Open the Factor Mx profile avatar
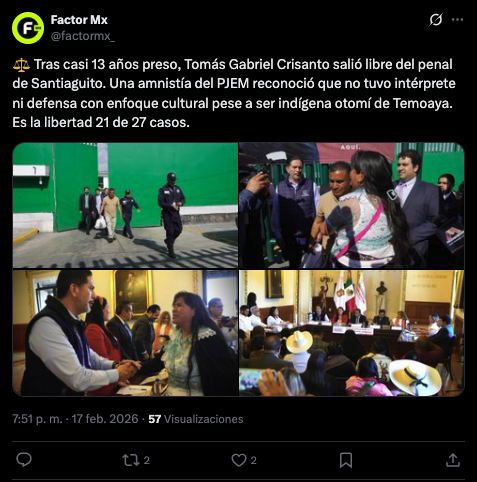The image size is (477, 482). [x=28, y=28]
